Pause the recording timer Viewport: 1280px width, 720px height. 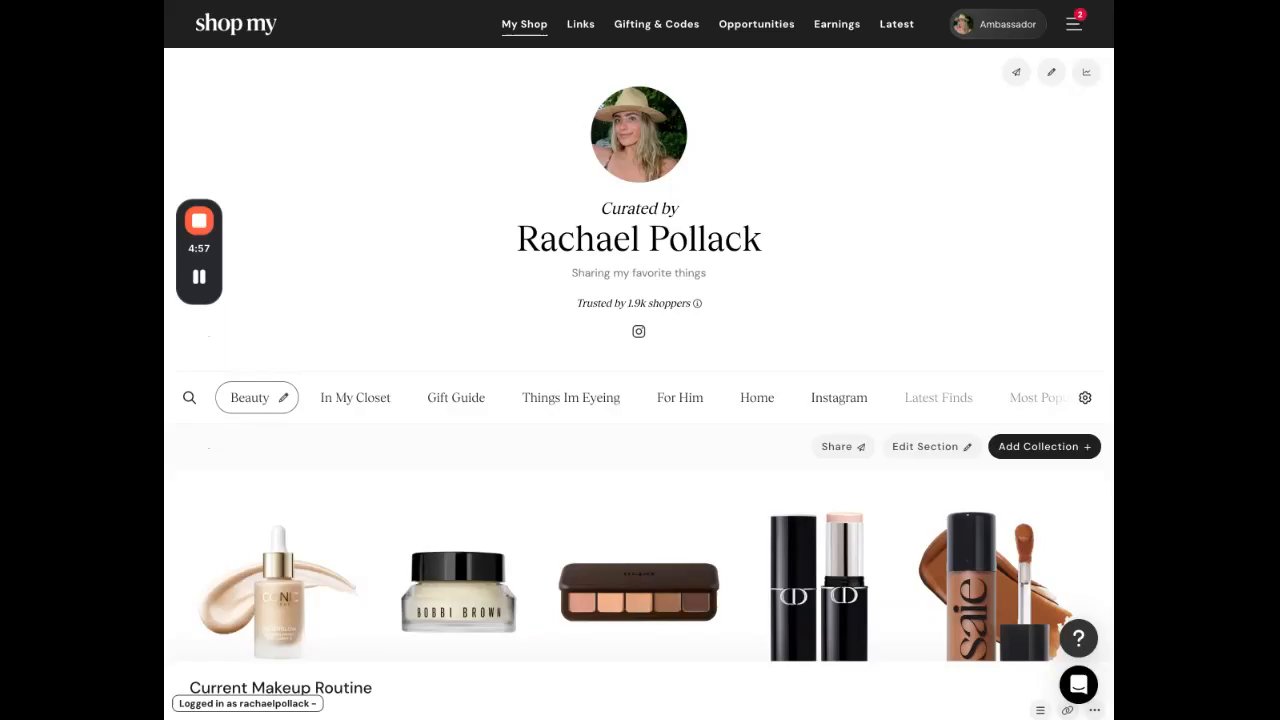tap(199, 277)
